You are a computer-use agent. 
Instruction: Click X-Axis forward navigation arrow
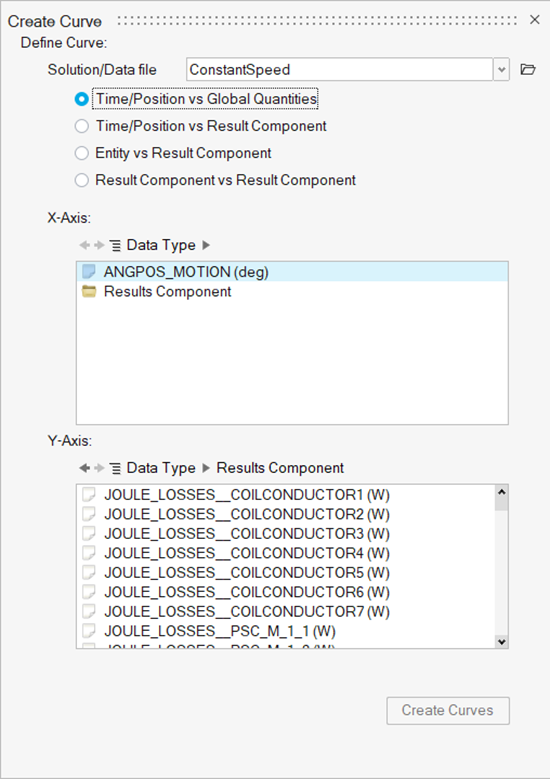point(99,245)
